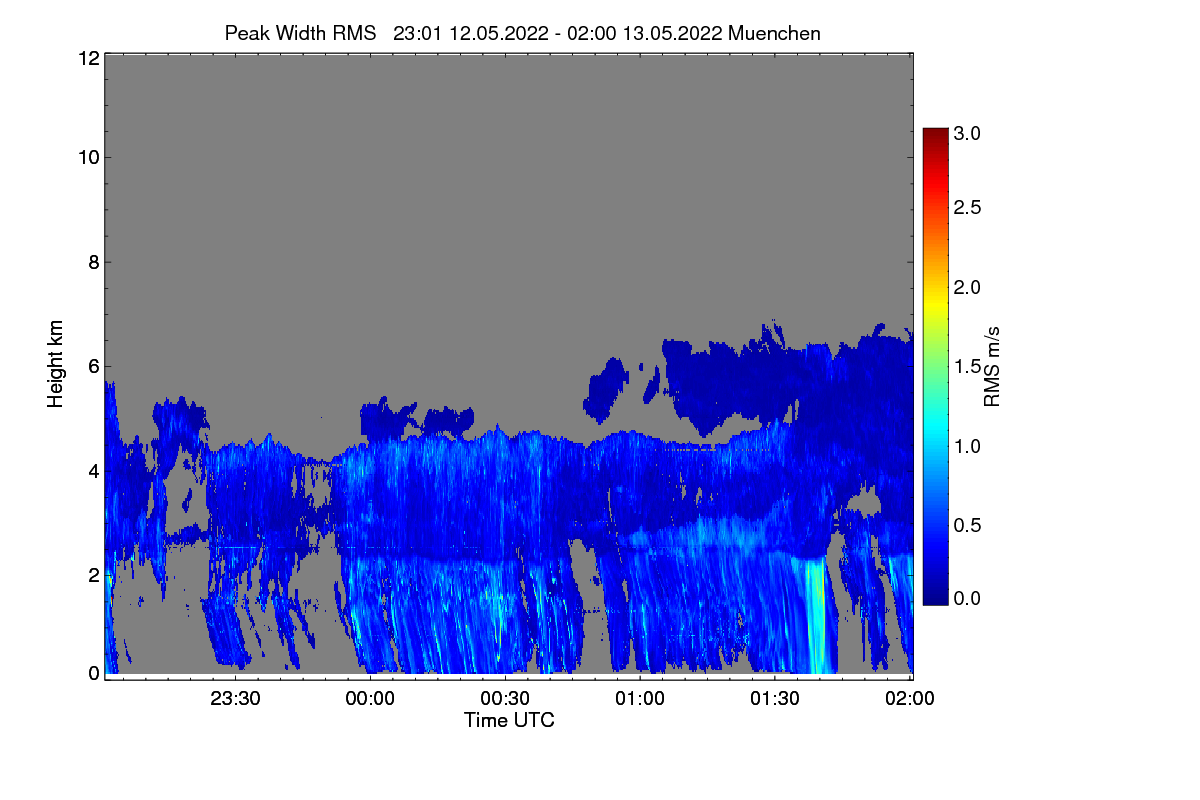Click the 'RMS m/s' colorbar label
The width and height of the screenshot is (1200, 800).
click(992, 366)
